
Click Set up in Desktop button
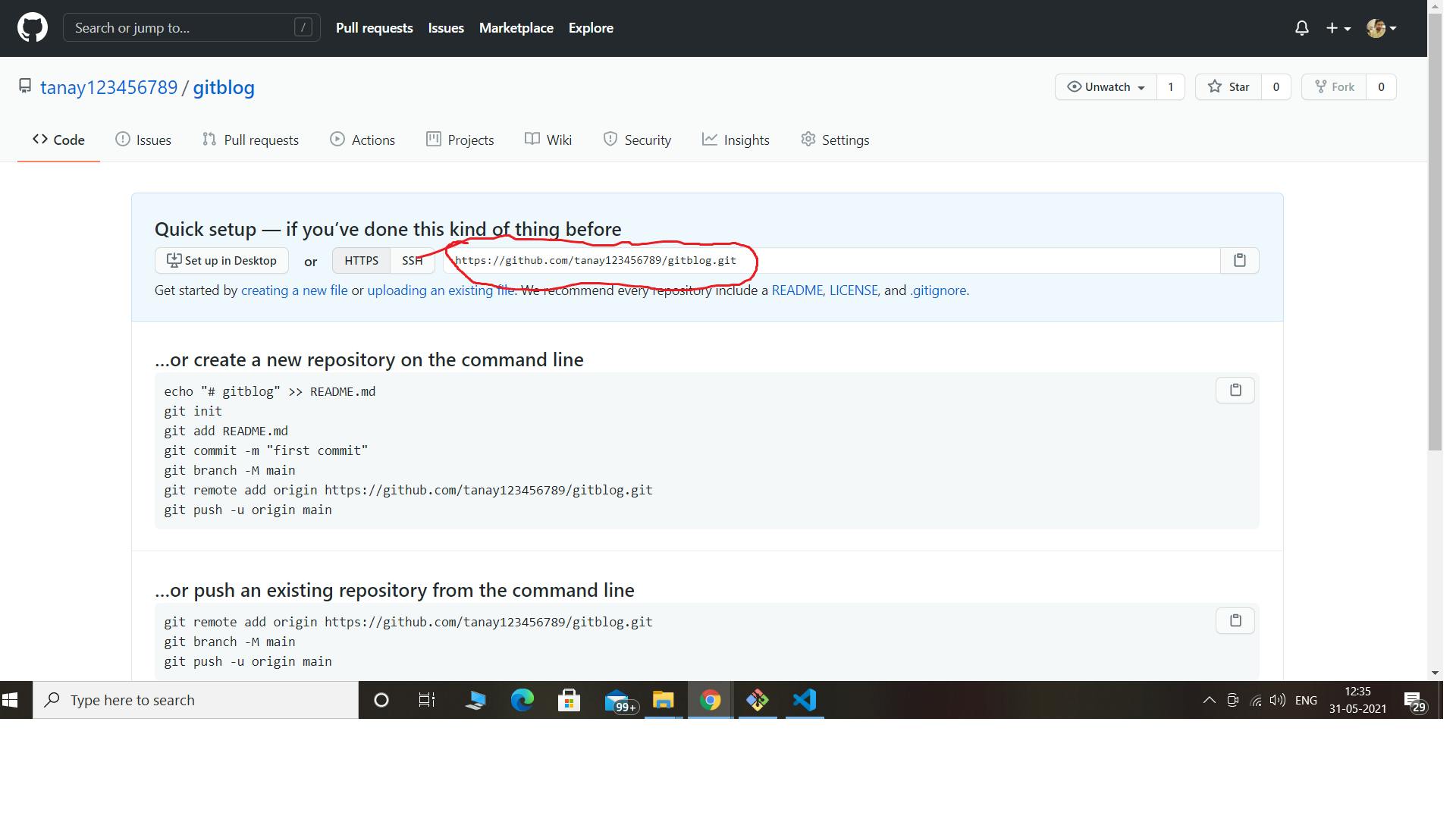pos(221,260)
